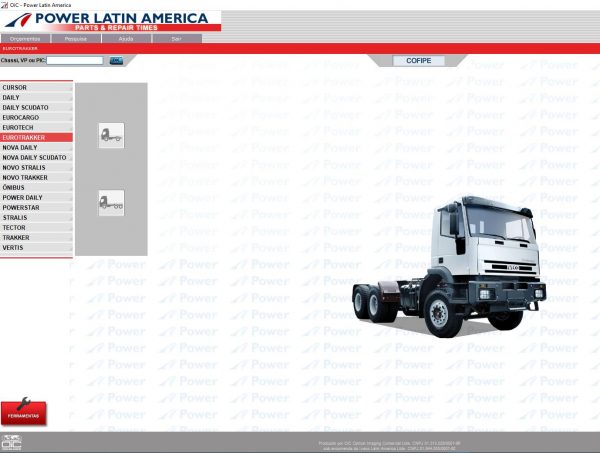Select CURSOR in the model list
Viewport: 600px width, 453px height.
pyautogui.click(x=36, y=88)
